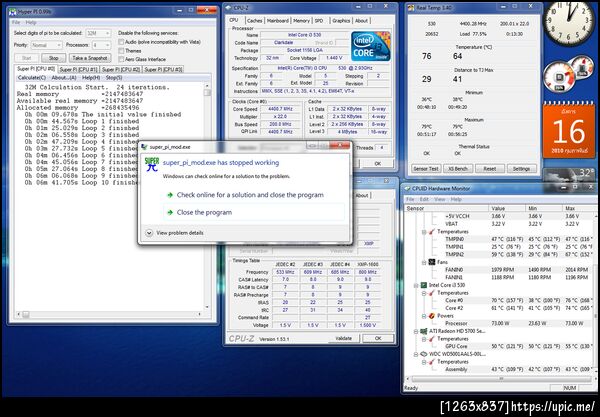Switch to Super PI [CPU #3] tab
Viewport: 600px width, 417px height.
click(163, 69)
